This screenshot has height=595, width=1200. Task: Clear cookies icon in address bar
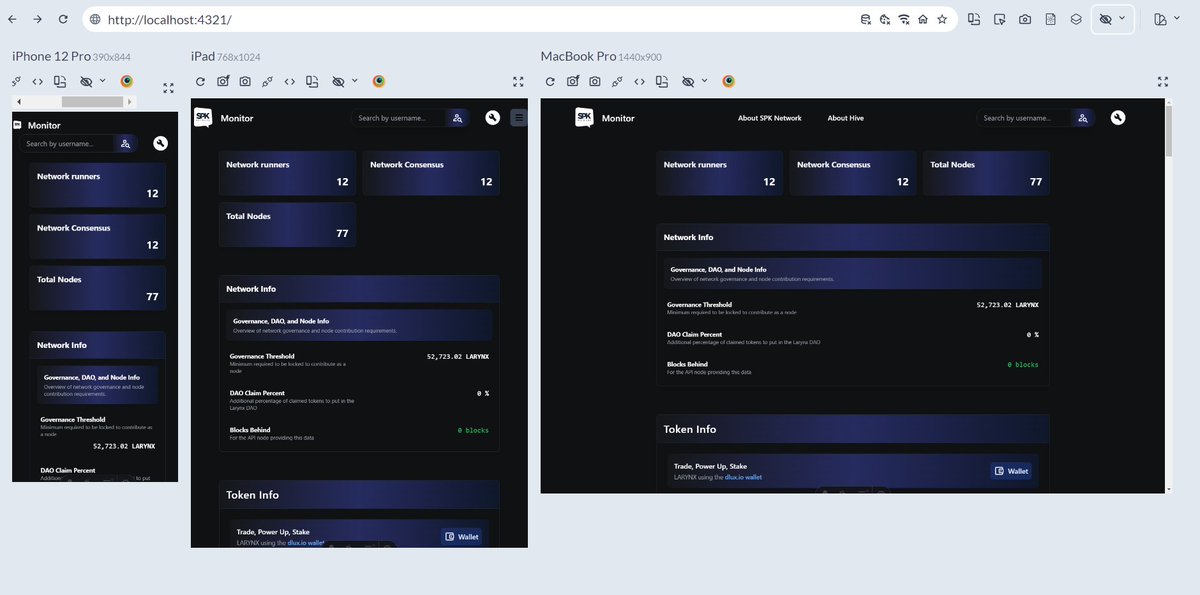coord(885,19)
